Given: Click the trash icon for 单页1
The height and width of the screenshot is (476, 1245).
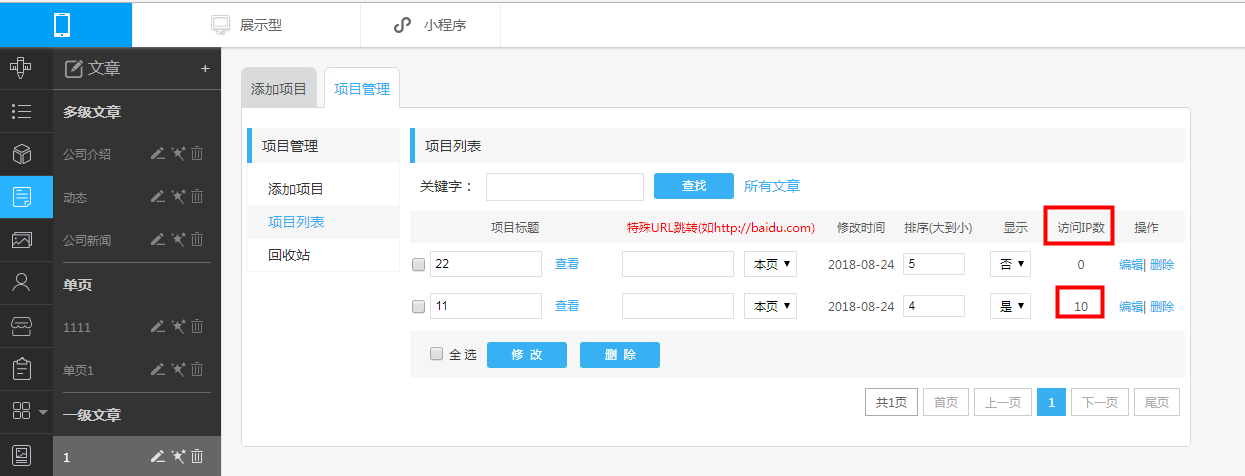Looking at the screenshot, I should 197,369.
